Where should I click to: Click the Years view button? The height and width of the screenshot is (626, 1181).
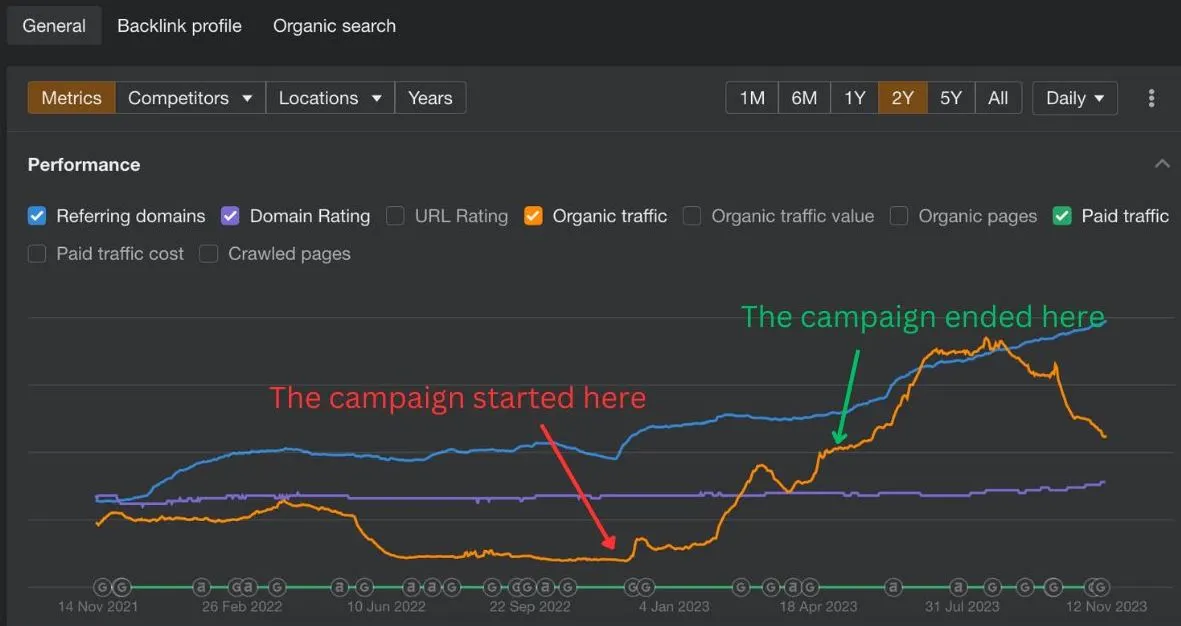430,98
